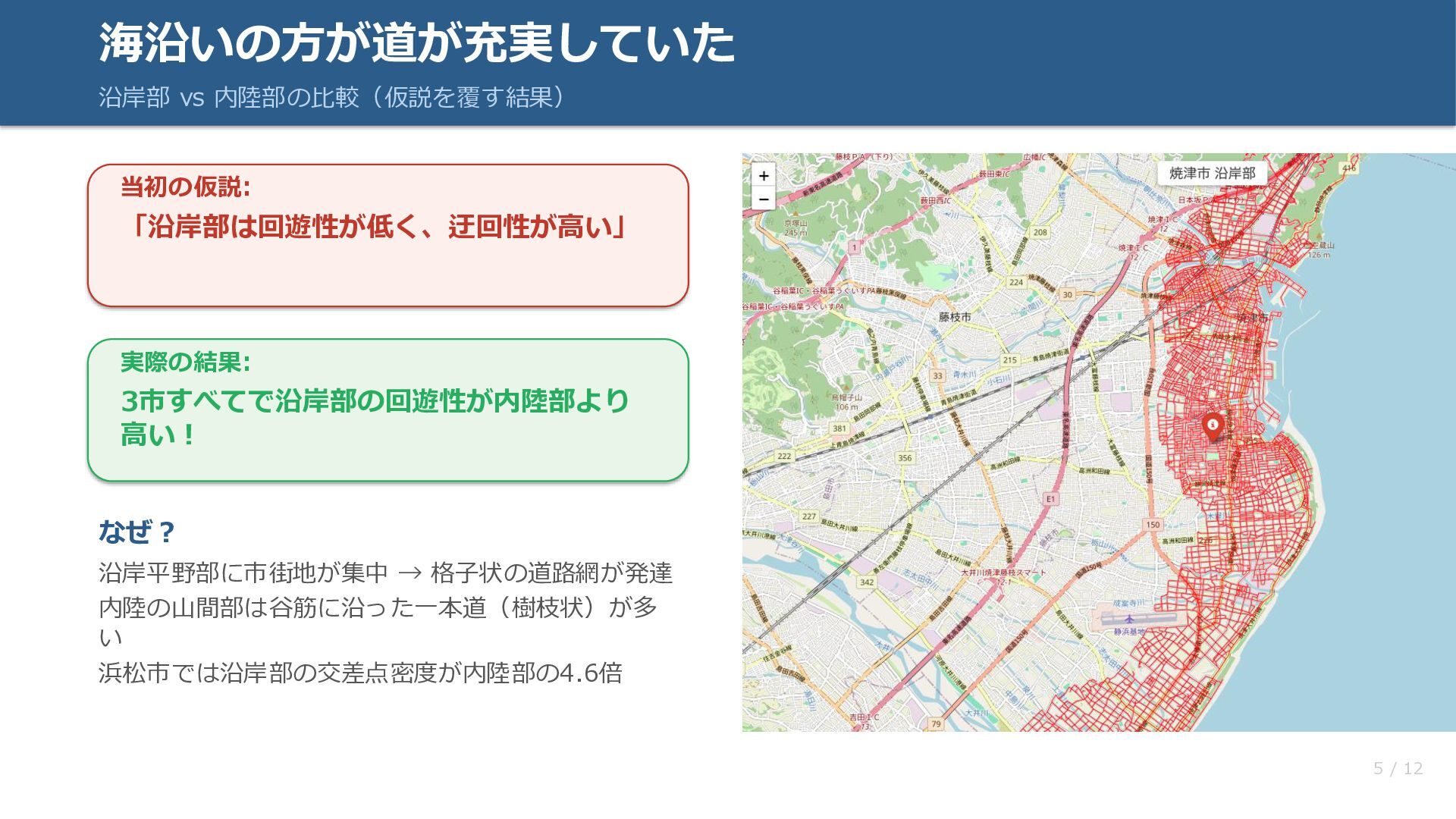Click the 実際の結果 green result box
This screenshot has width=1456, height=819.
pos(388,409)
